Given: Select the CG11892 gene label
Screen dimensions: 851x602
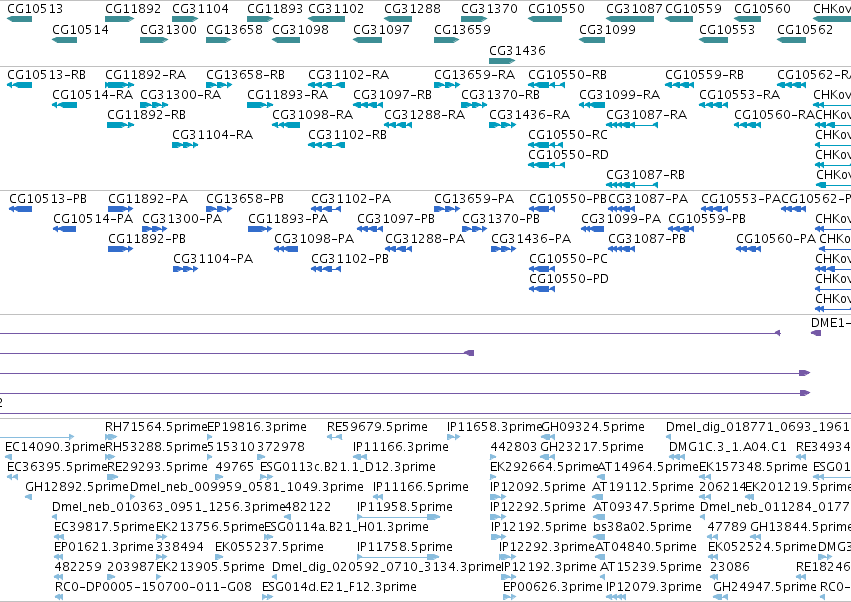Looking at the screenshot, I should tap(133, 9).
